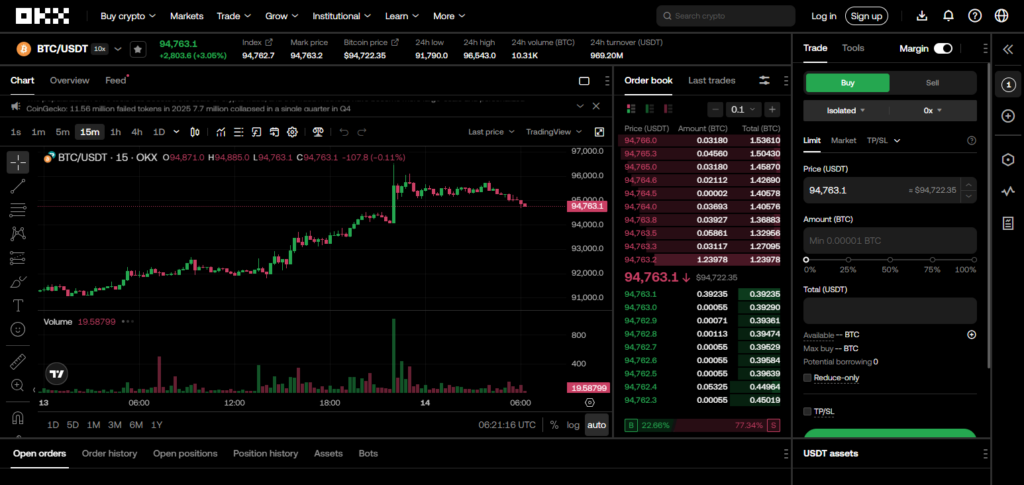Set chart range to 1M

tap(93, 425)
